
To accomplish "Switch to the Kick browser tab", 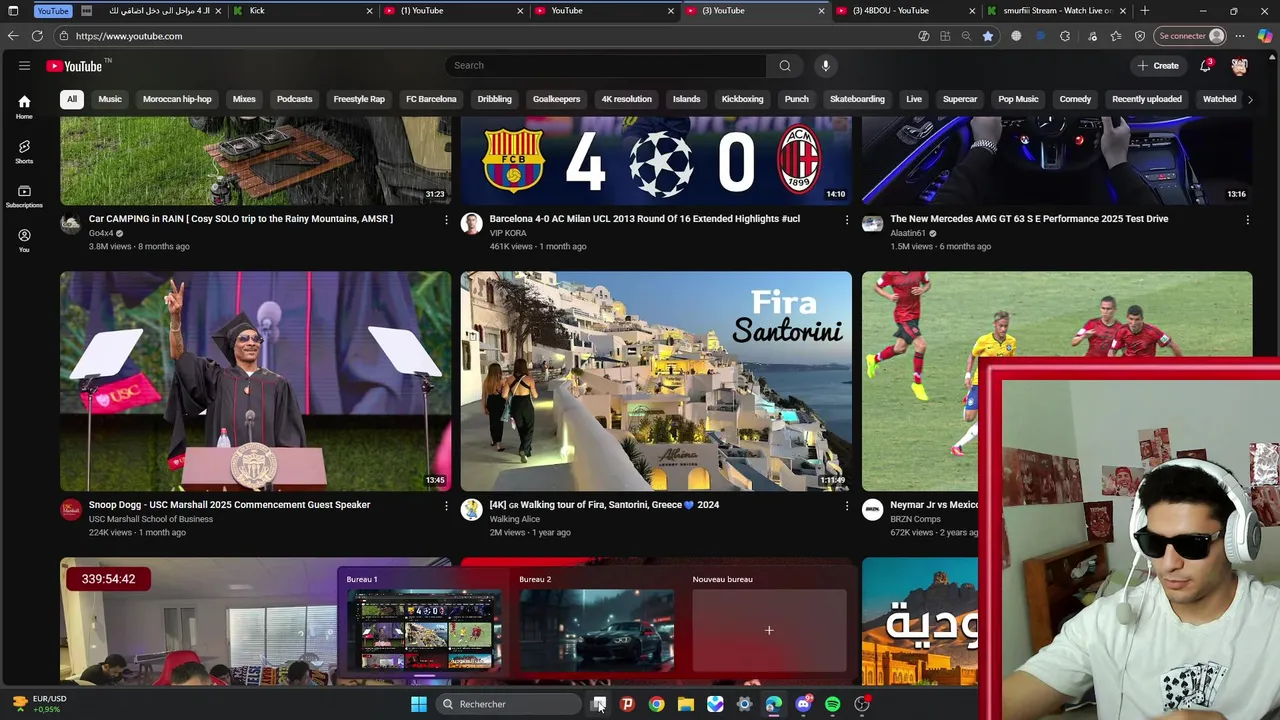I will pos(302,11).
